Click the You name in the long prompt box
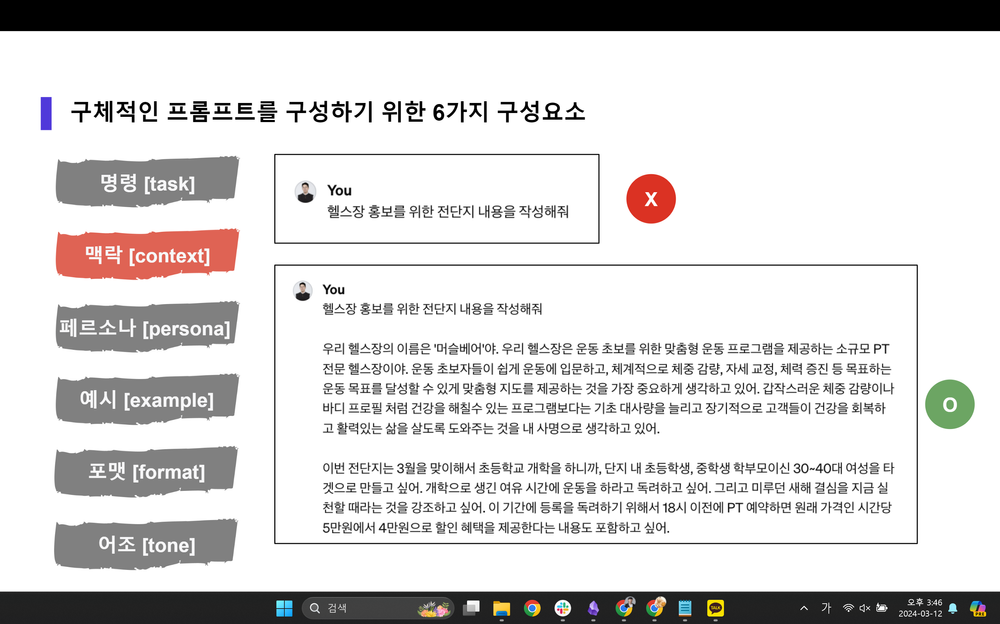The width and height of the screenshot is (1000, 624). (x=334, y=289)
